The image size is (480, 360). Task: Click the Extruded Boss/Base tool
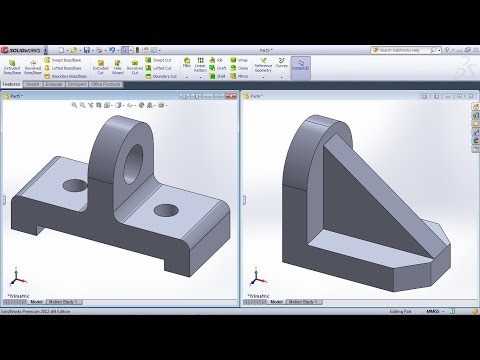pyautogui.click(x=12, y=67)
